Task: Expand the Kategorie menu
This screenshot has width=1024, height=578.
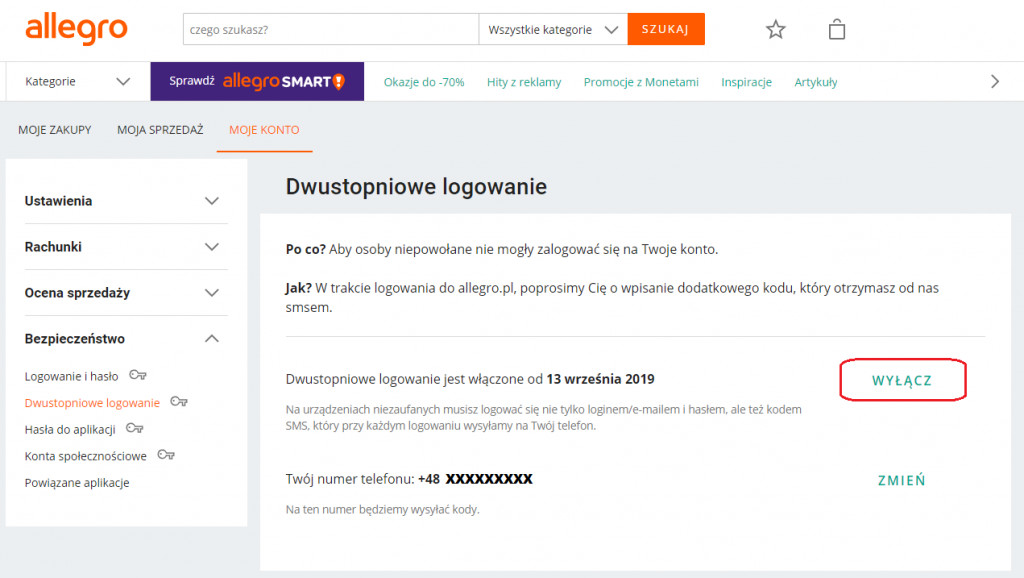Action: [x=78, y=82]
